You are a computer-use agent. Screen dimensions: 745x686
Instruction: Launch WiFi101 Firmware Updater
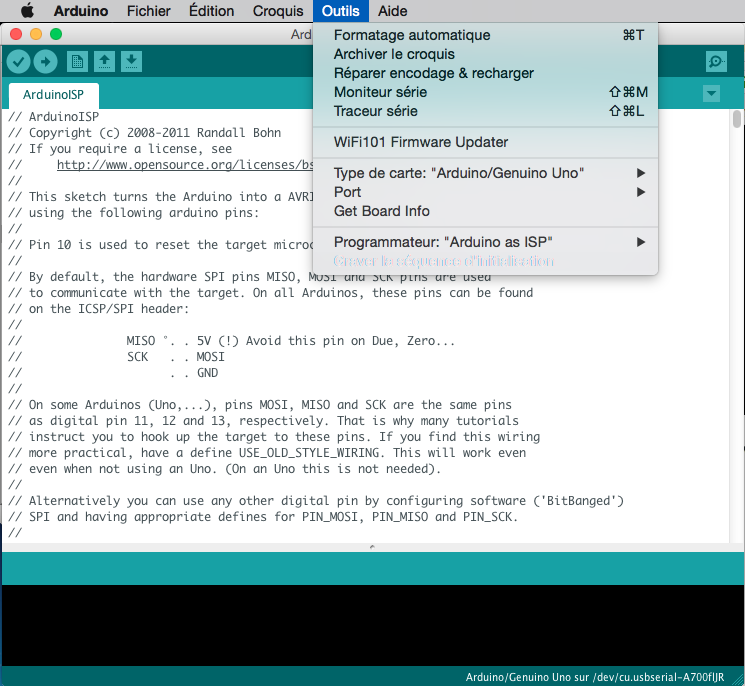(x=485, y=142)
